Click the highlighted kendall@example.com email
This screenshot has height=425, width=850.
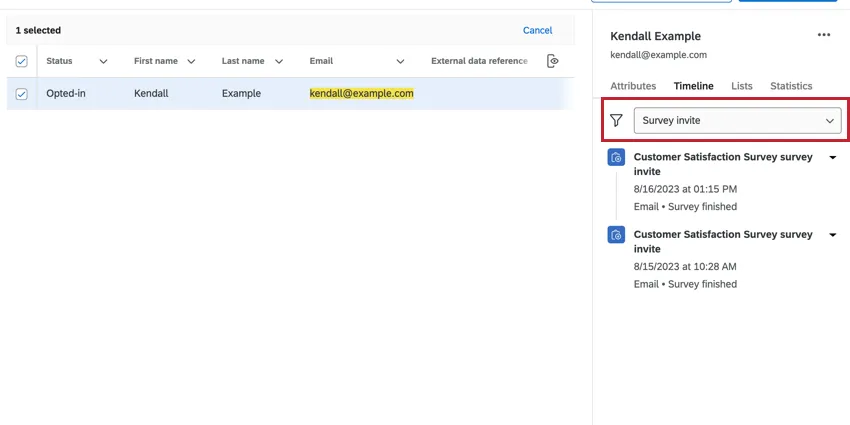[x=361, y=94]
